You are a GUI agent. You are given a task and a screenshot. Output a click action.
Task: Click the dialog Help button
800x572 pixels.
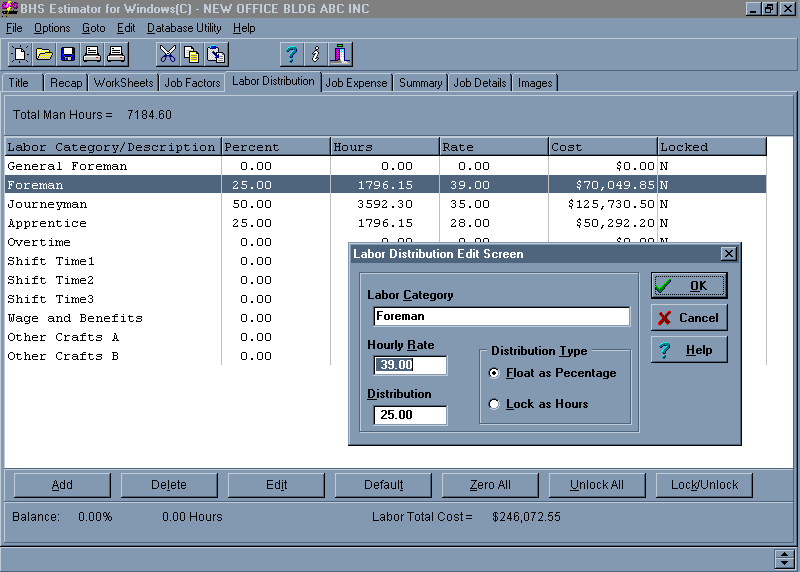[689, 350]
